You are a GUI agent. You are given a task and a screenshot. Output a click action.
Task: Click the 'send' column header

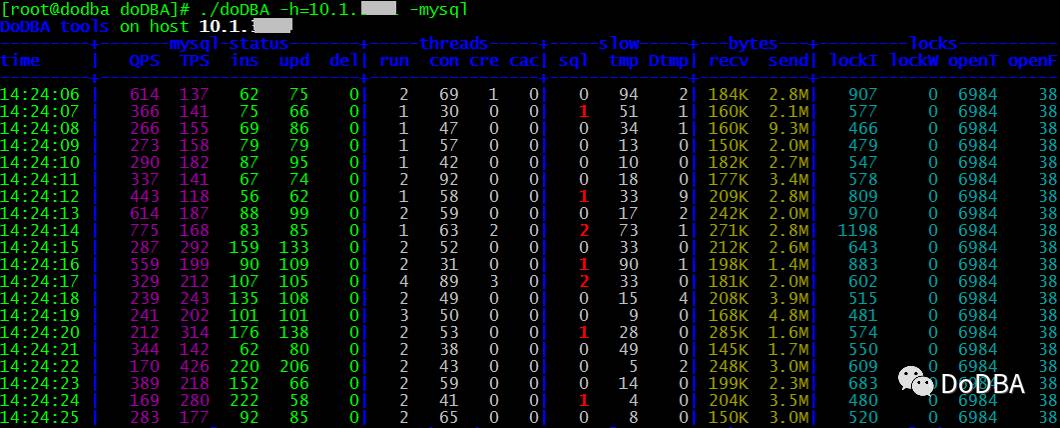coord(788,60)
